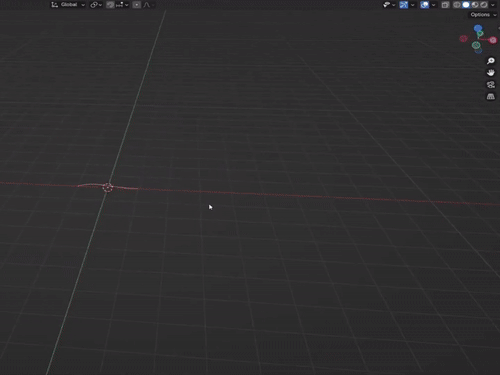This screenshot has height=375, width=500.
Task: Click the pan view hand icon
Action: point(491,73)
